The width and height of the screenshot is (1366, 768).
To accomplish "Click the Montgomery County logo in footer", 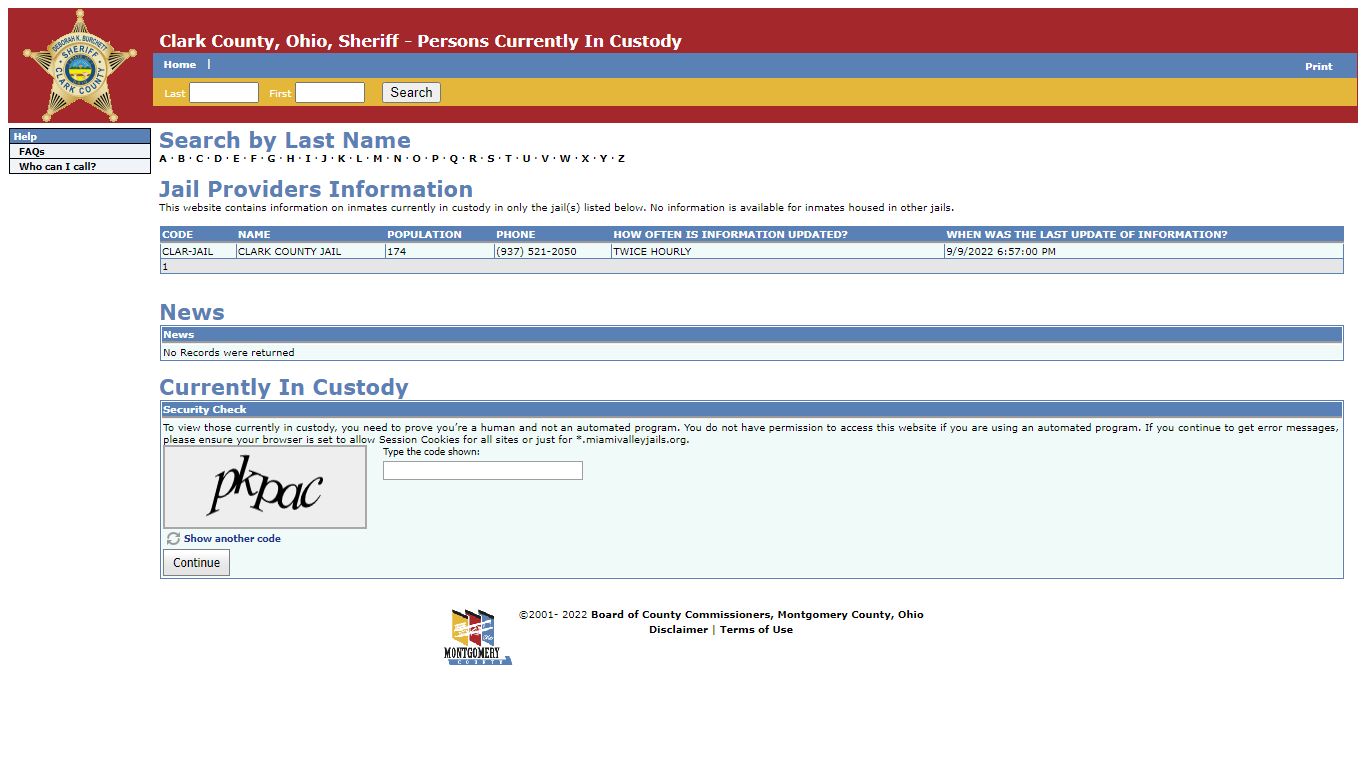I will [478, 637].
